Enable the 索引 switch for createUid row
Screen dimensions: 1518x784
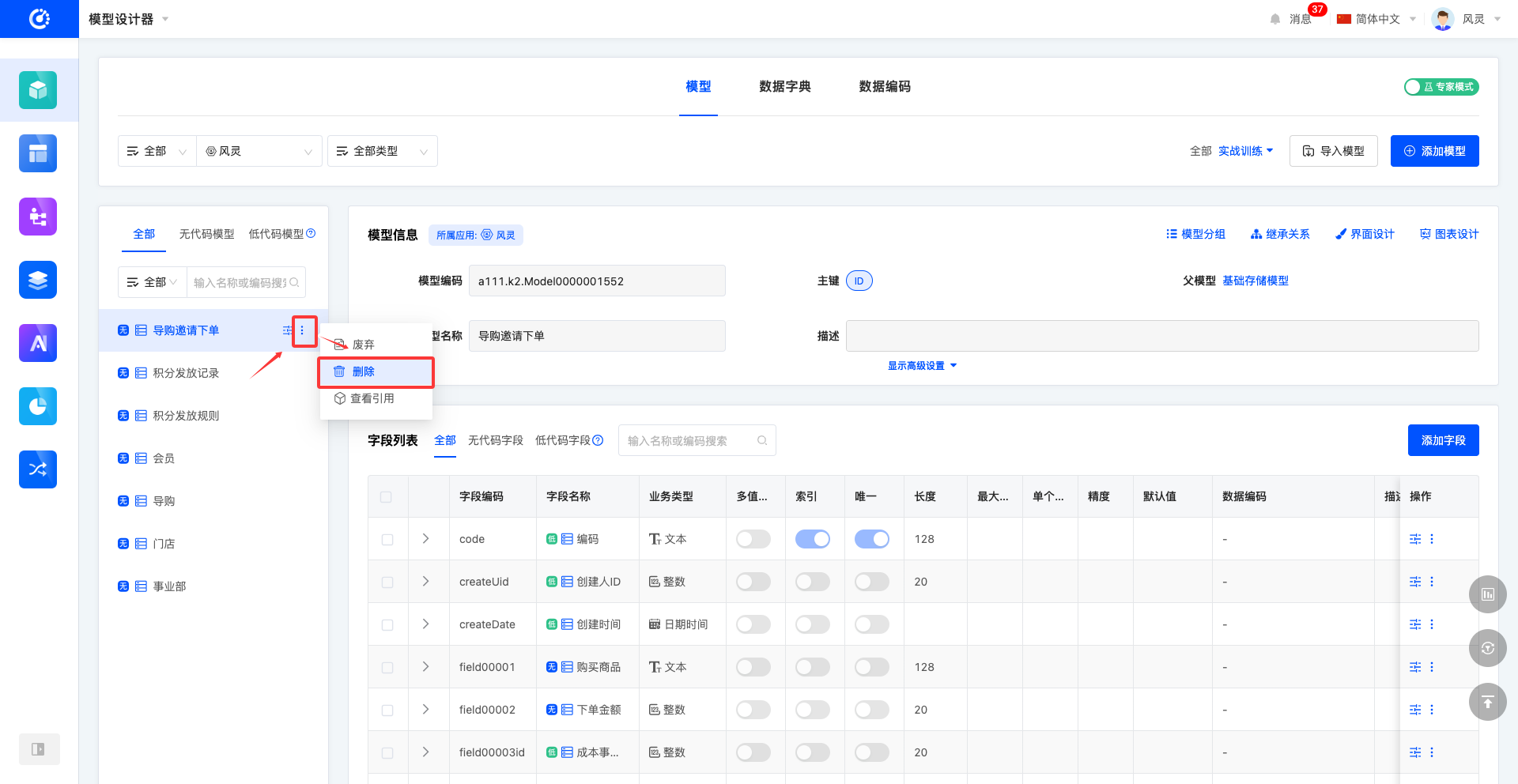tap(813, 582)
